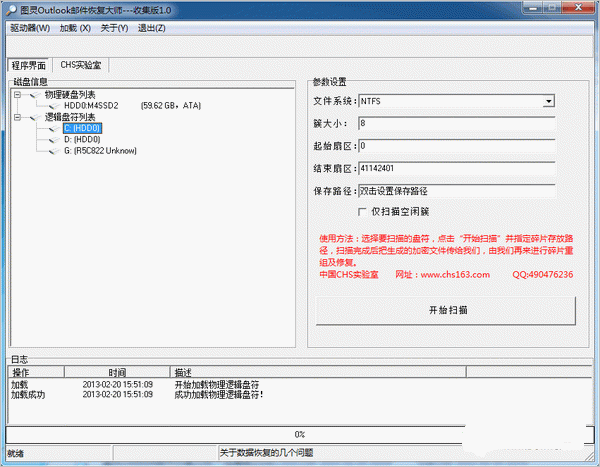
Task: Click the (59.62 GB, ATA) disk size text
Action: tap(171, 106)
